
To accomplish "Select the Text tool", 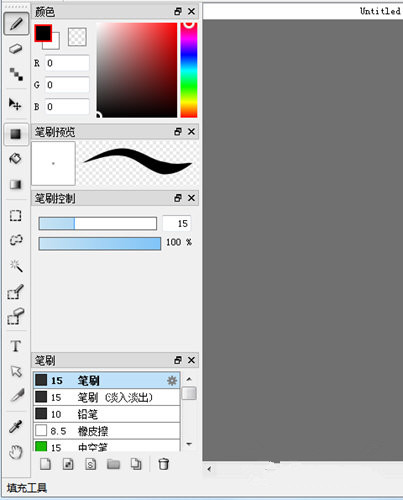I will coord(16,346).
